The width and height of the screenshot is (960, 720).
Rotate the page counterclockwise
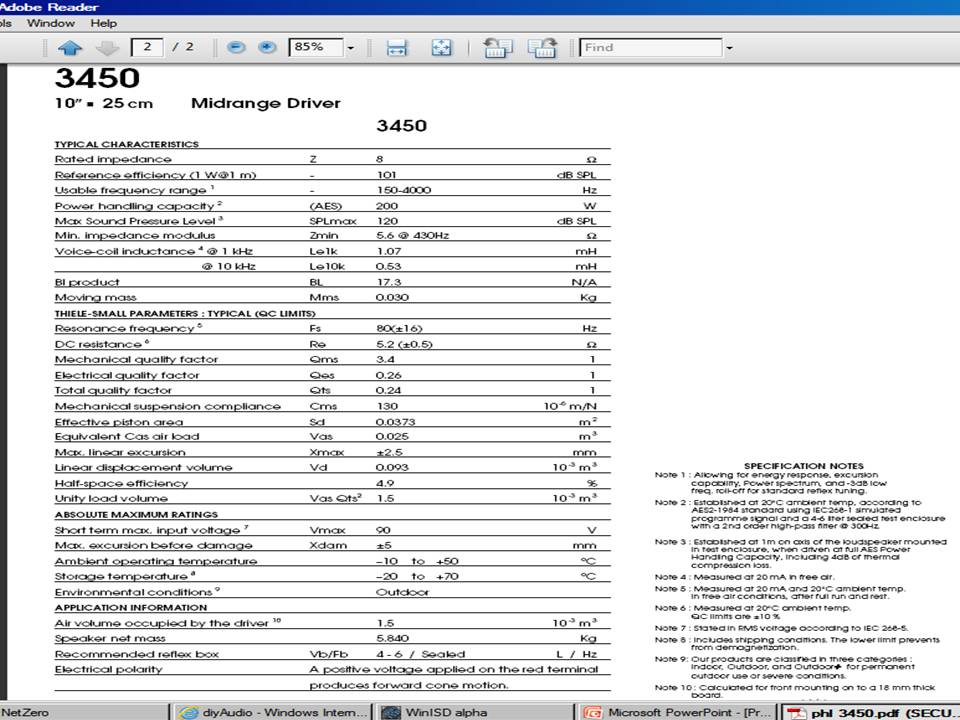click(497, 48)
